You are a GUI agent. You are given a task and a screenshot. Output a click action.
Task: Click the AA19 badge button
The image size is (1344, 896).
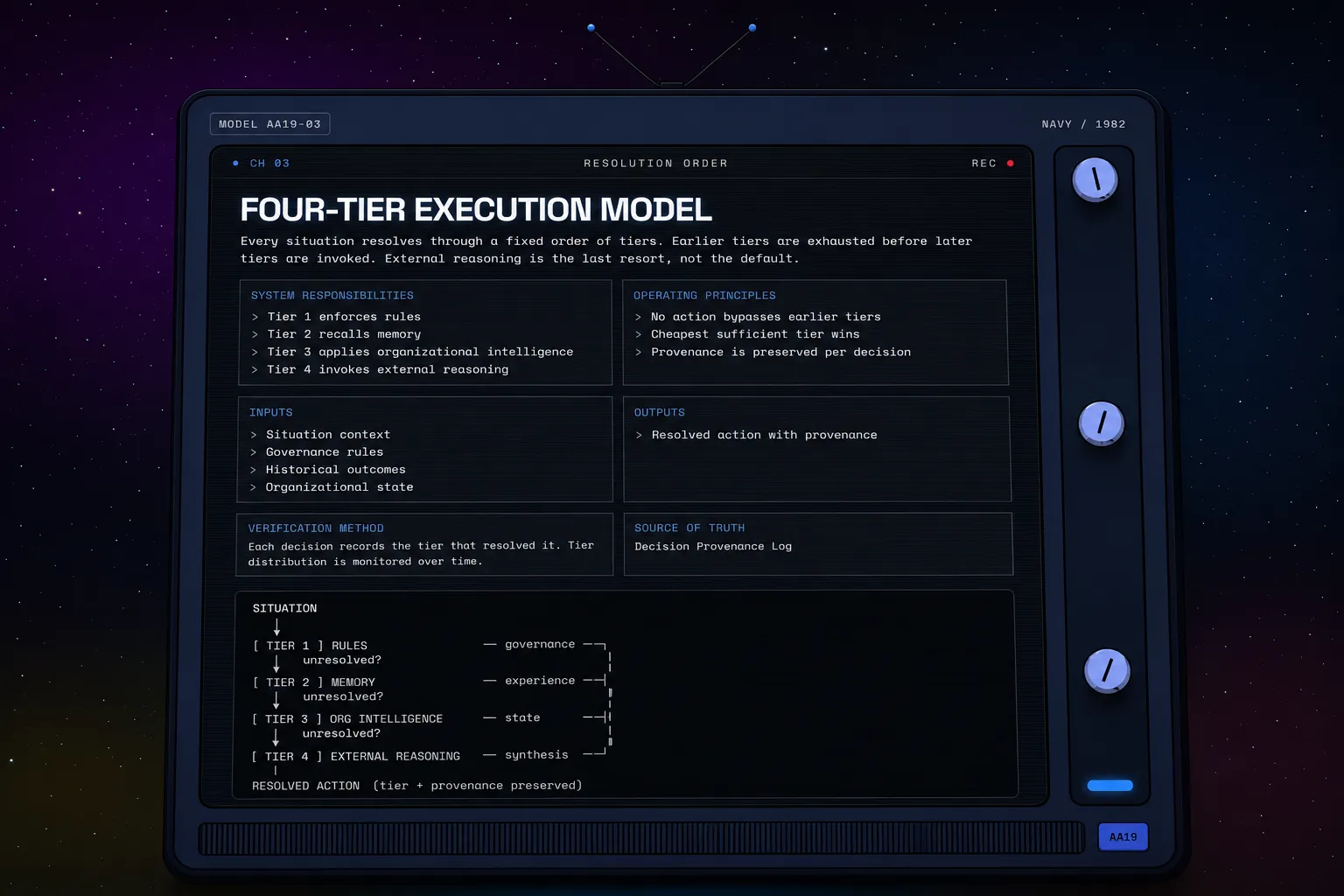(1123, 837)
